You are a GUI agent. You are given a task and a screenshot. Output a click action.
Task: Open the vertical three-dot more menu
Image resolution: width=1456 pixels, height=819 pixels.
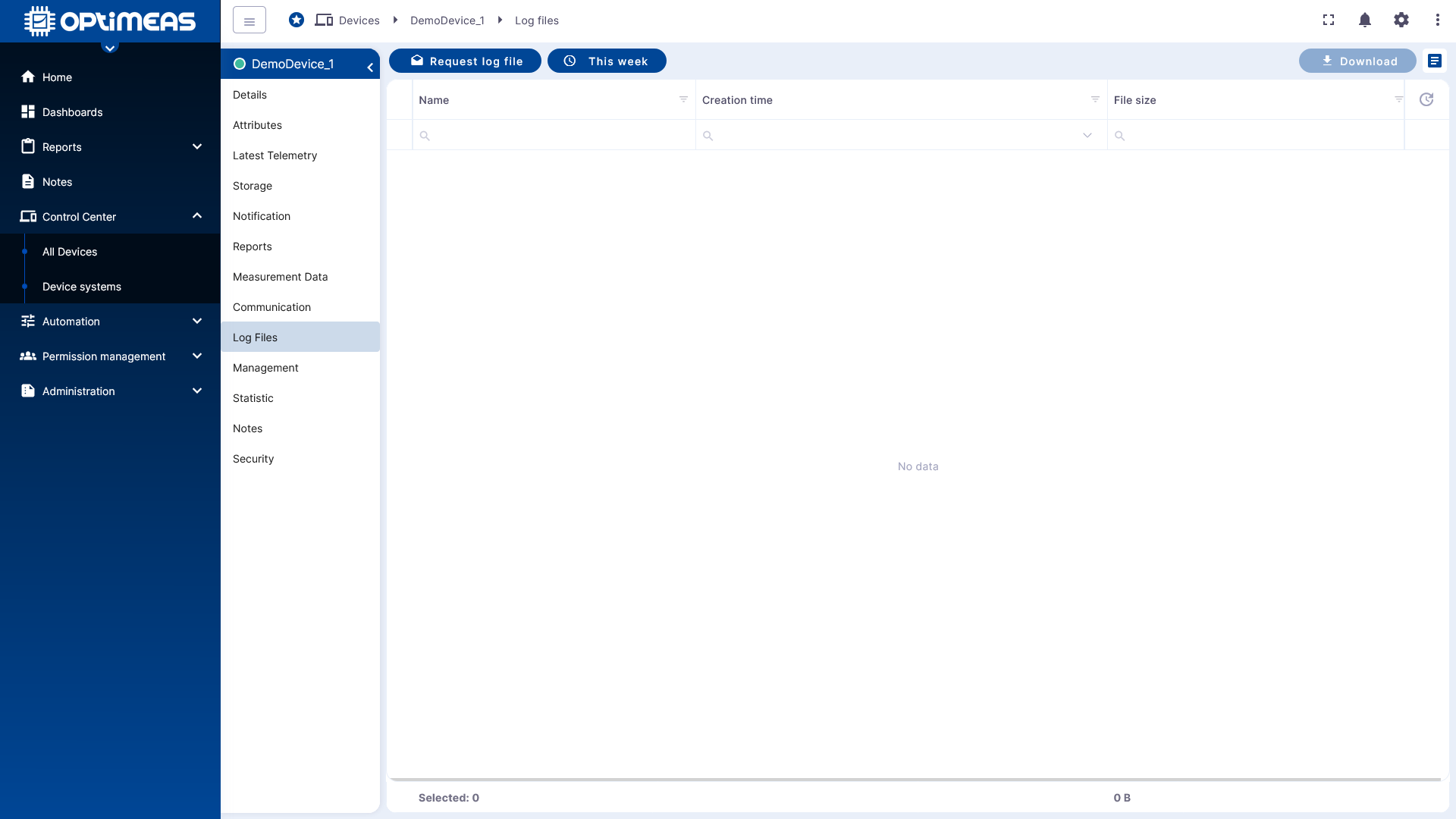tap(1438, 20)
